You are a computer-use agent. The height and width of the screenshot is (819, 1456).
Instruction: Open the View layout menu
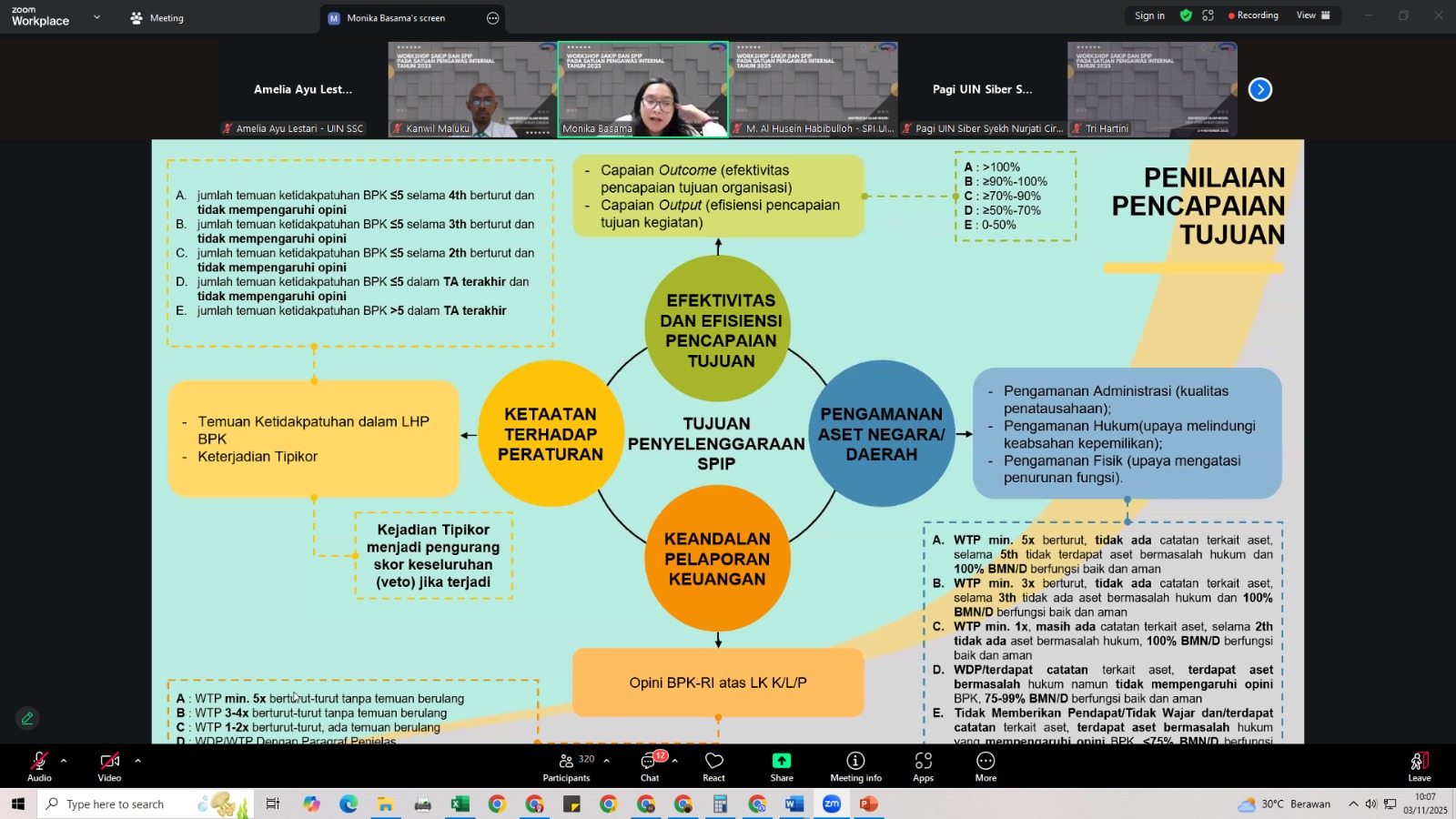coord(1312,15)
